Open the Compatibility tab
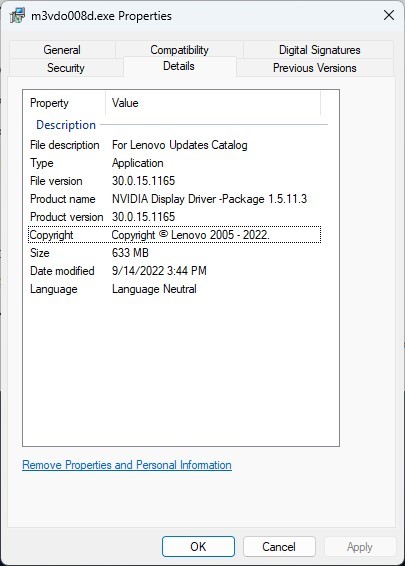 (x=179, y=49)
